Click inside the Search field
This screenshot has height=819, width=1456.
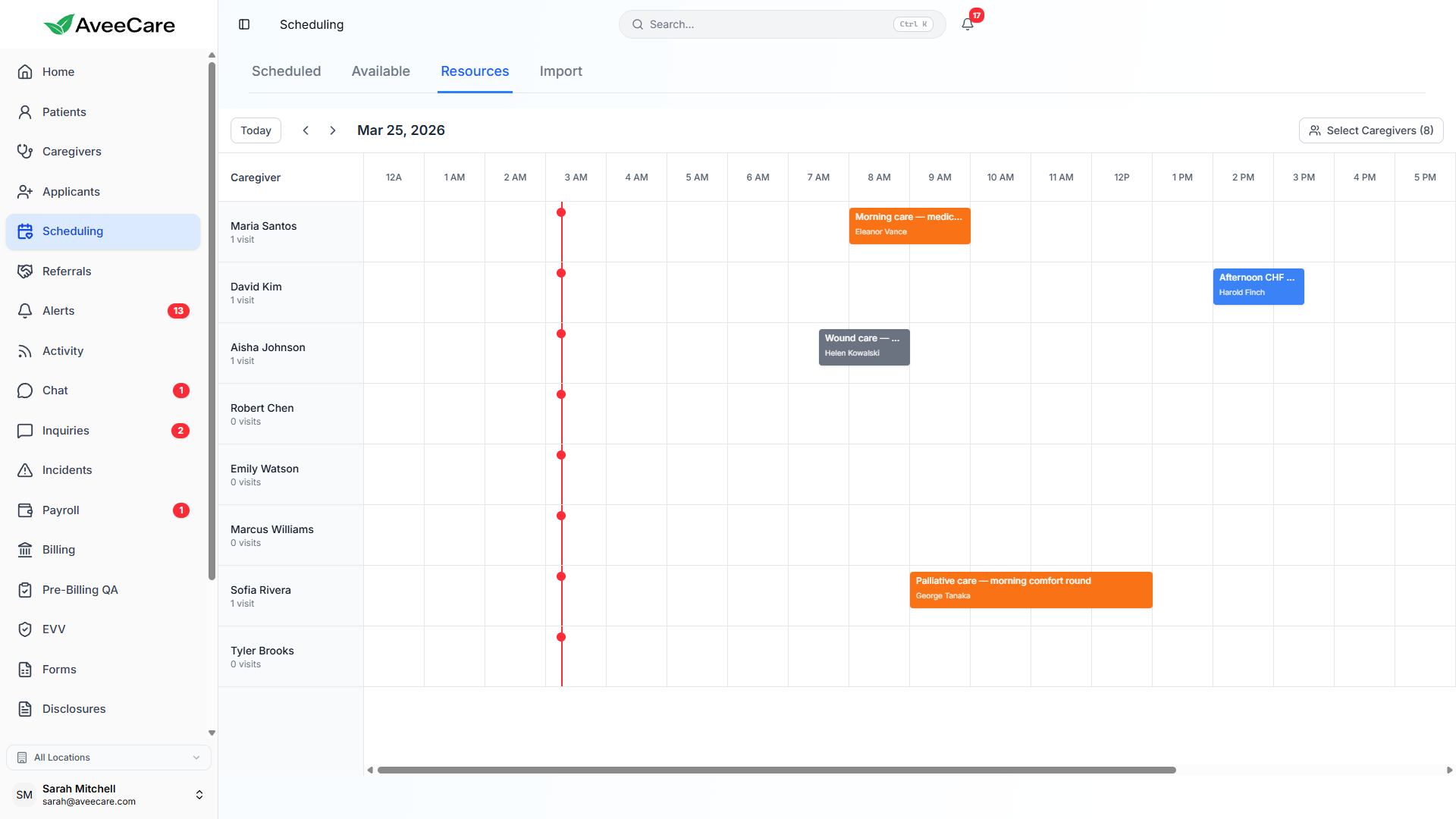(758, 24)
